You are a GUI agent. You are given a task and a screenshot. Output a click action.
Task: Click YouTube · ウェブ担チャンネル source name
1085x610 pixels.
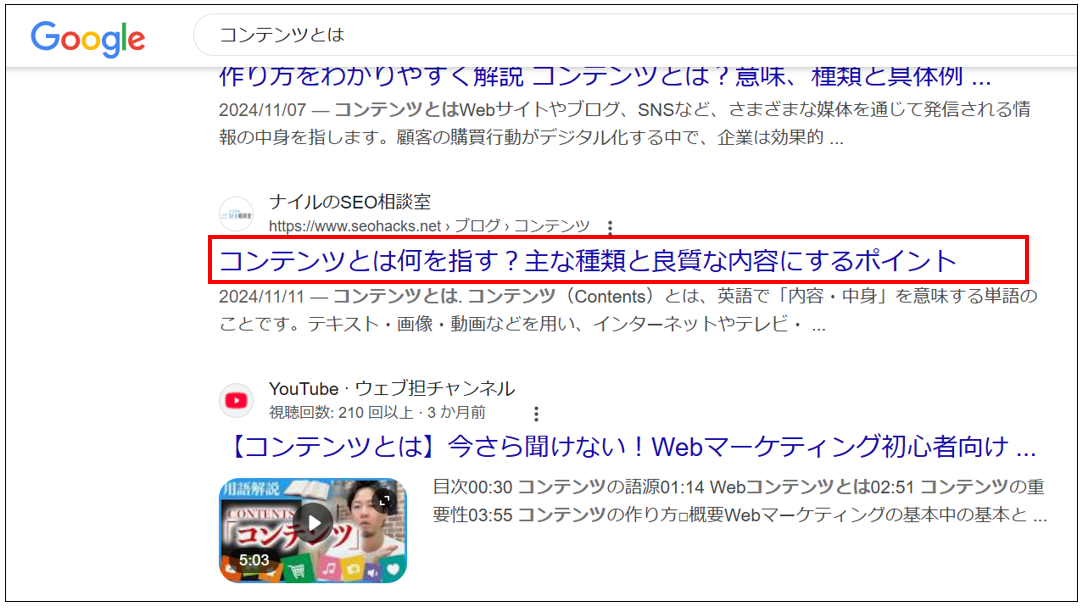coord(392,389)
